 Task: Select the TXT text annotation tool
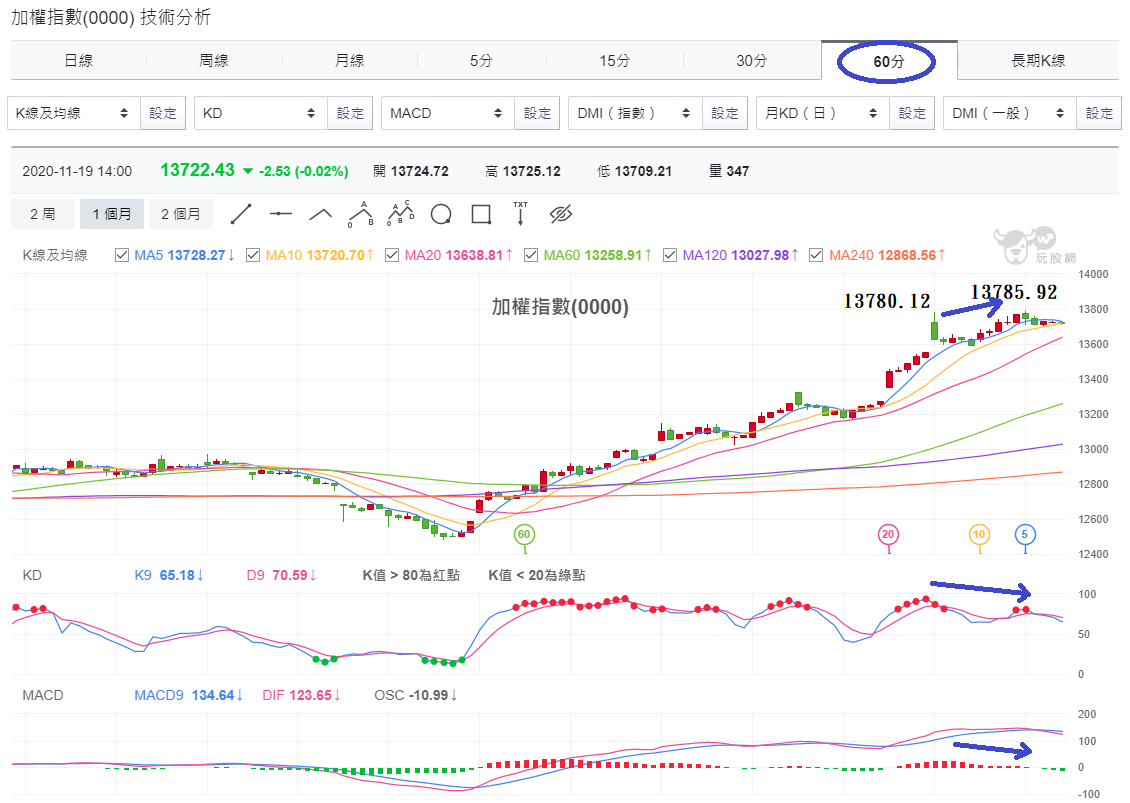click(520, 214)
